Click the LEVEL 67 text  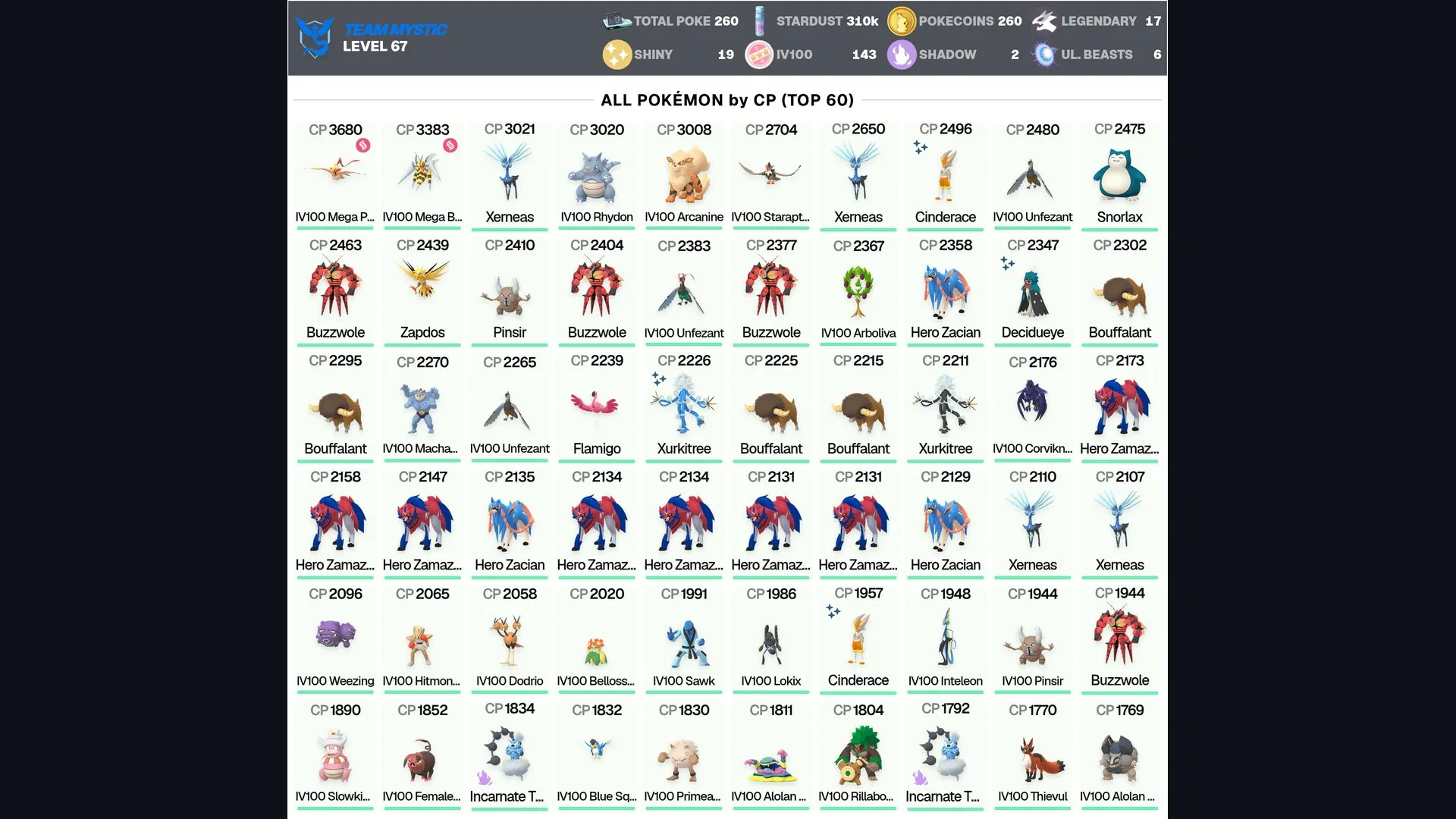[x=375, y=46]
